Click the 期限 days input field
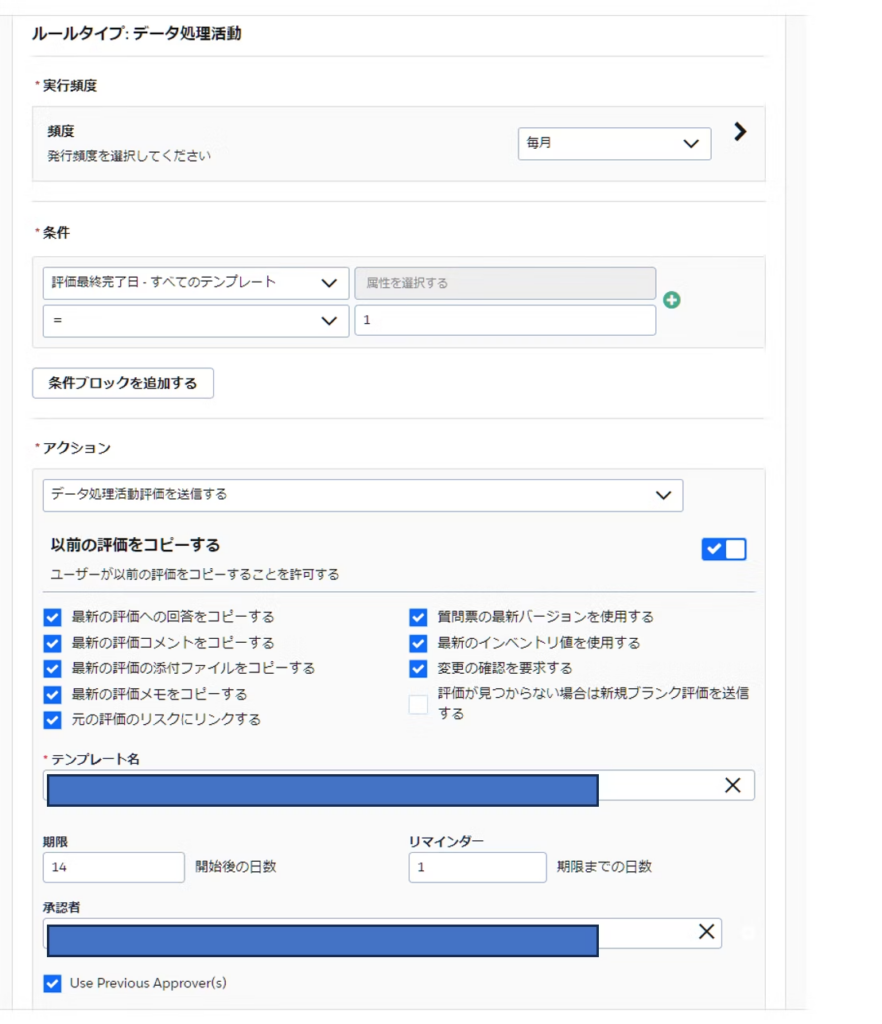 [x=114, y=867]
